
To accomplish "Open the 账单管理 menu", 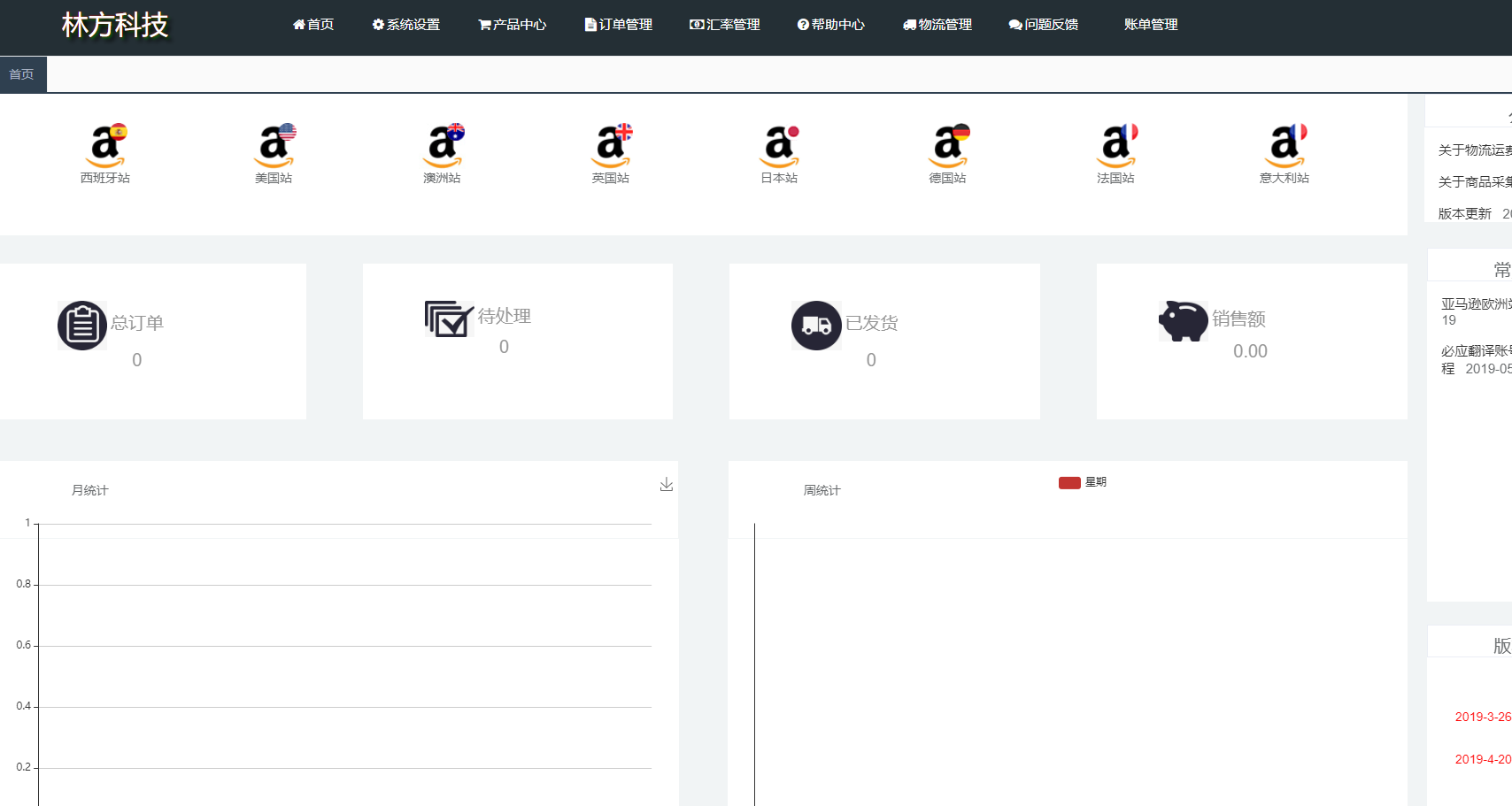I will [x=1151, y=25].
